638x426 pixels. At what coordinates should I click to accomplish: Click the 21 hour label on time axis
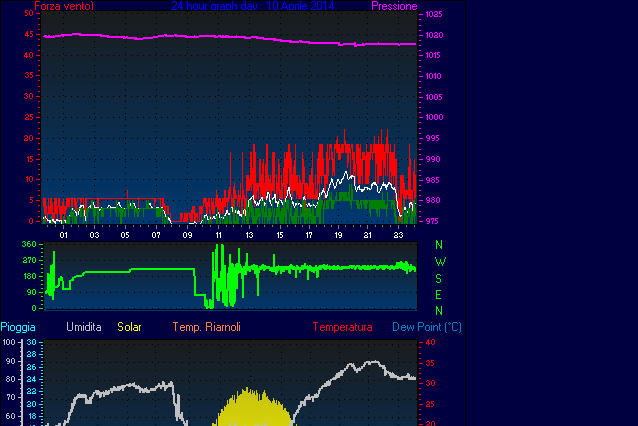367,235
